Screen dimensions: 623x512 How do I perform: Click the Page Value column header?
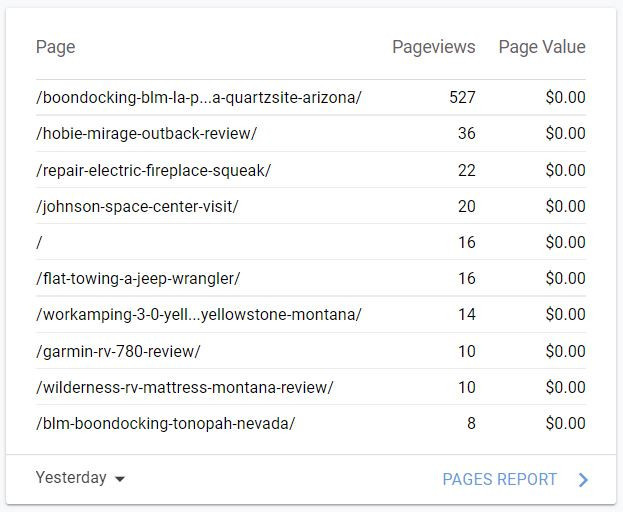(541, 47)
